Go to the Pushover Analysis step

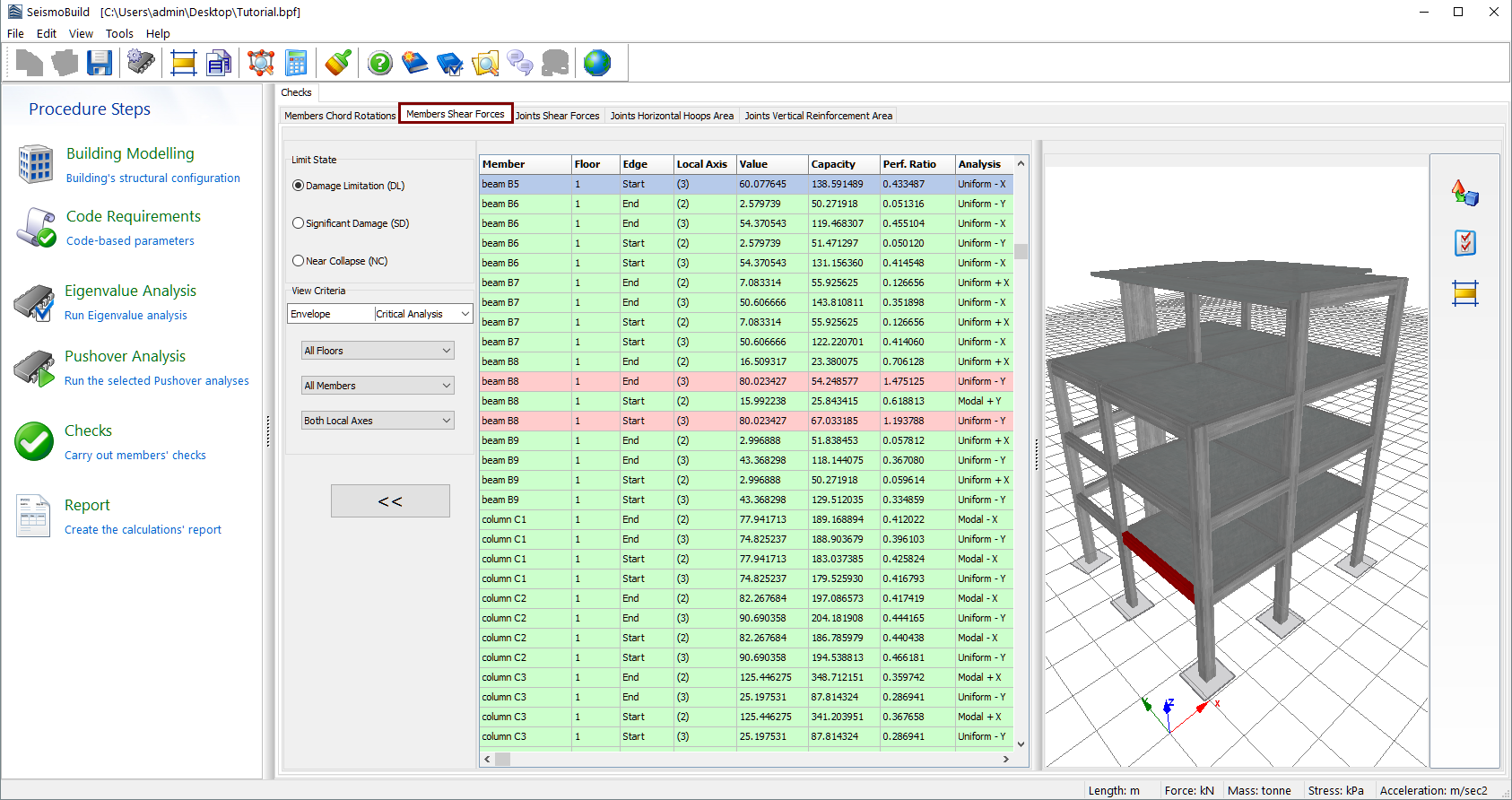125,356
